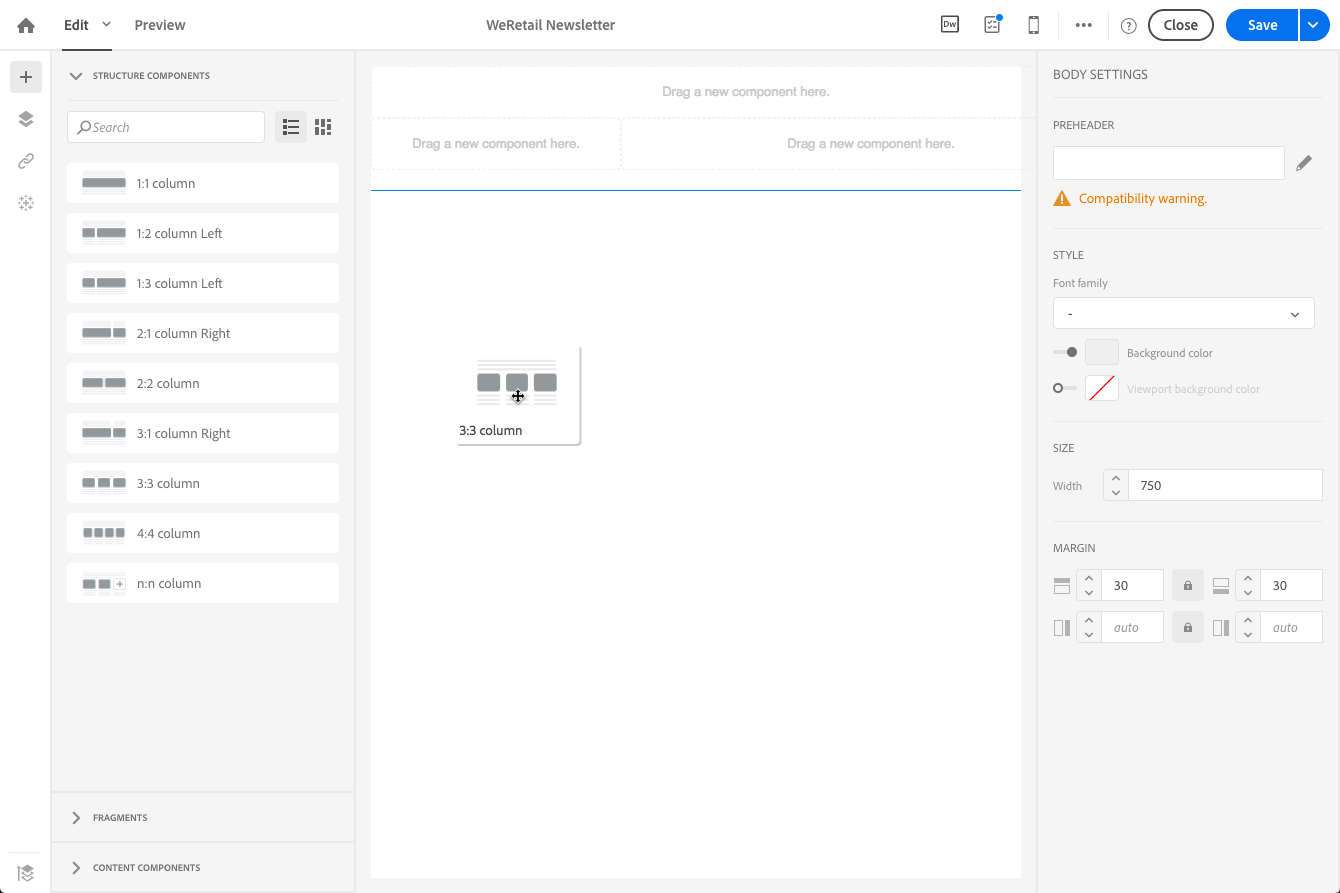Open the Edit mode dropdown arrow
The height and width of the screenshot is (893, 1340).
point(107,24)
